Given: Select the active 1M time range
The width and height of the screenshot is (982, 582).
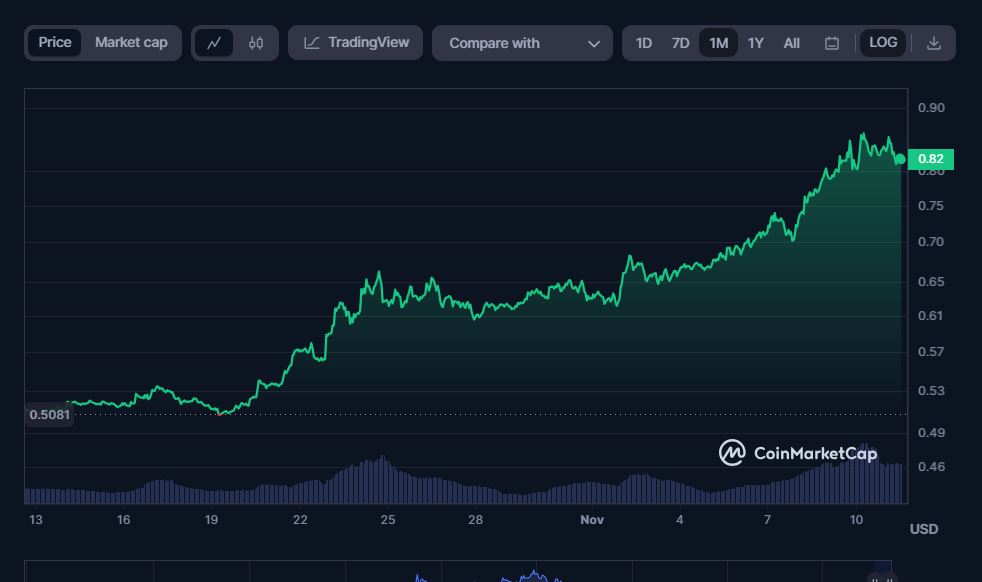Looking at the screenshot, I should (718, 43).
